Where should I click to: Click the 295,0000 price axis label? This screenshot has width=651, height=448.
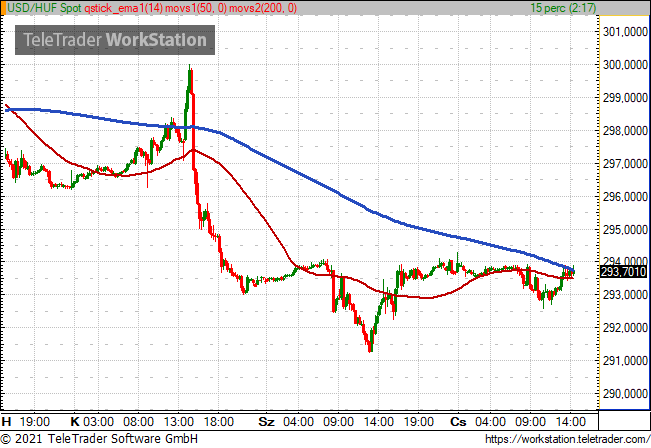(625, 230)
